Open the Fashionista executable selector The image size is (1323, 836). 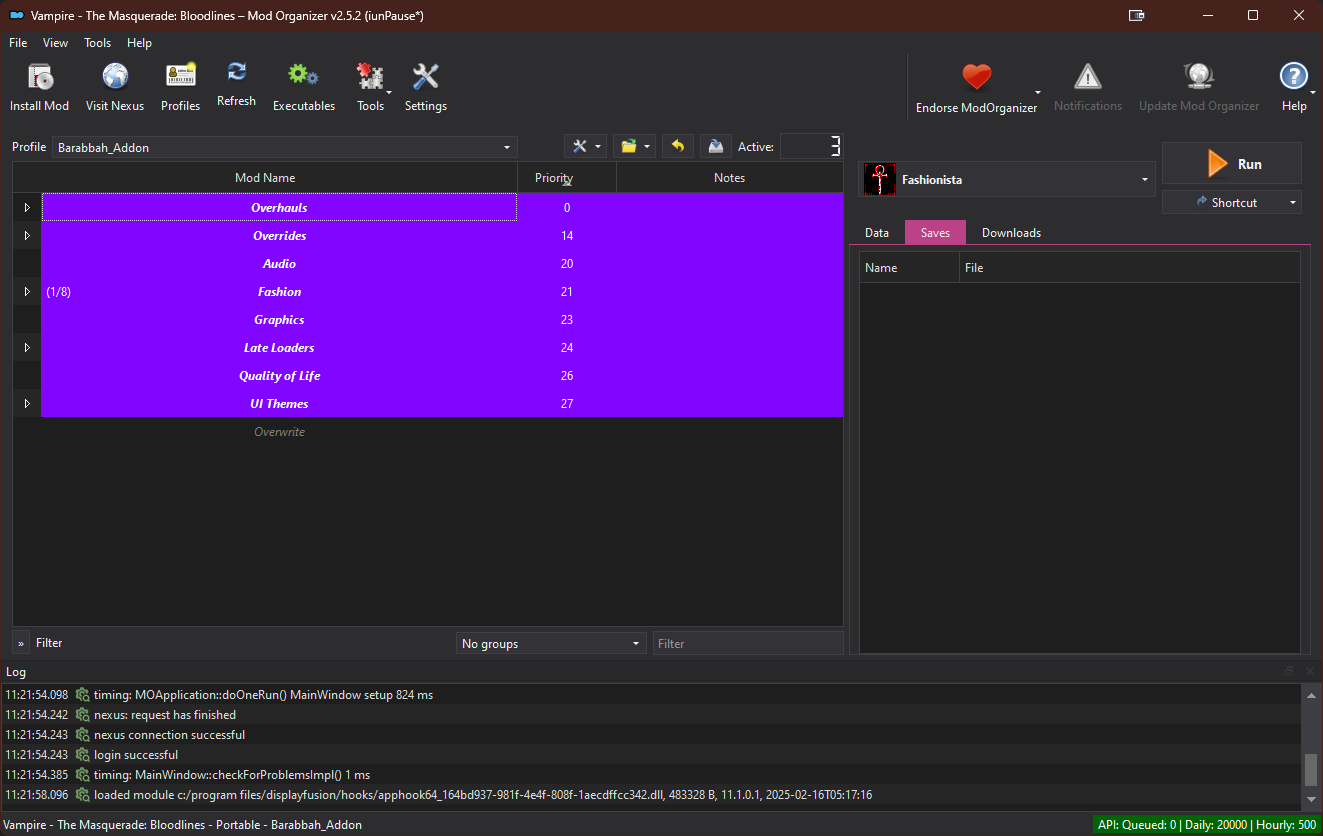1143,179
